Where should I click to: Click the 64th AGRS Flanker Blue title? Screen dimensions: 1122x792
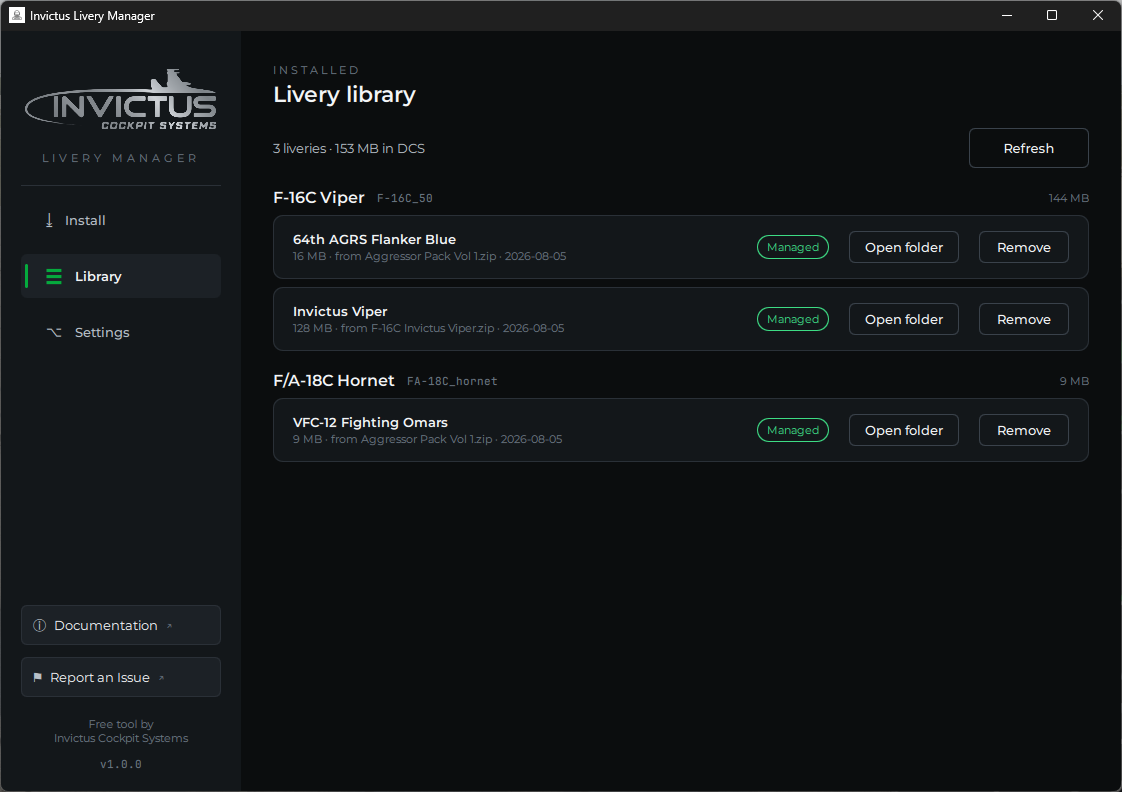[x=374, y=240]
